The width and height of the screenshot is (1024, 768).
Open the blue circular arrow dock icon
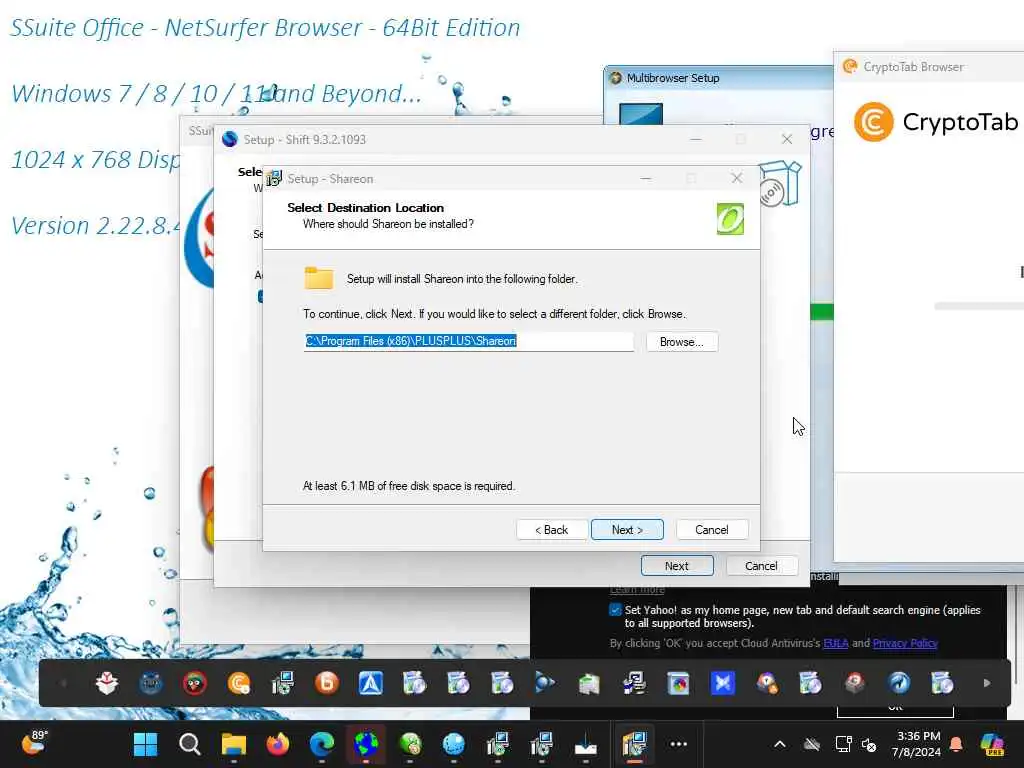pyautogui.click(x=899, y=683)
